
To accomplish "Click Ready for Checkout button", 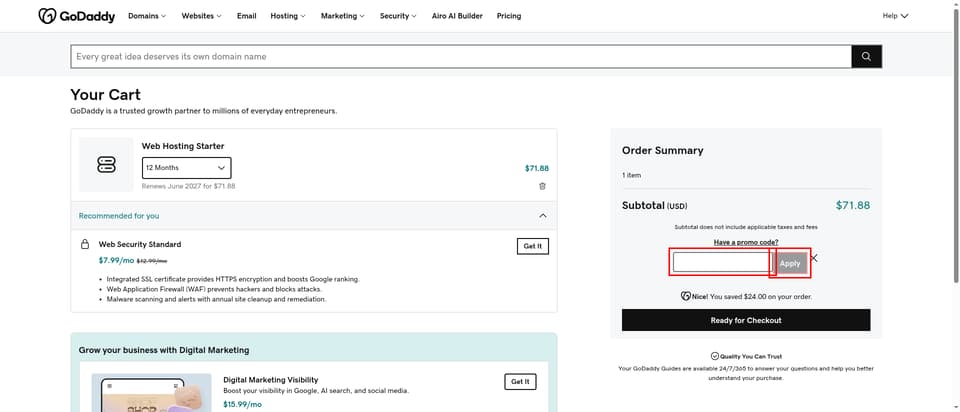I will 746,320.
